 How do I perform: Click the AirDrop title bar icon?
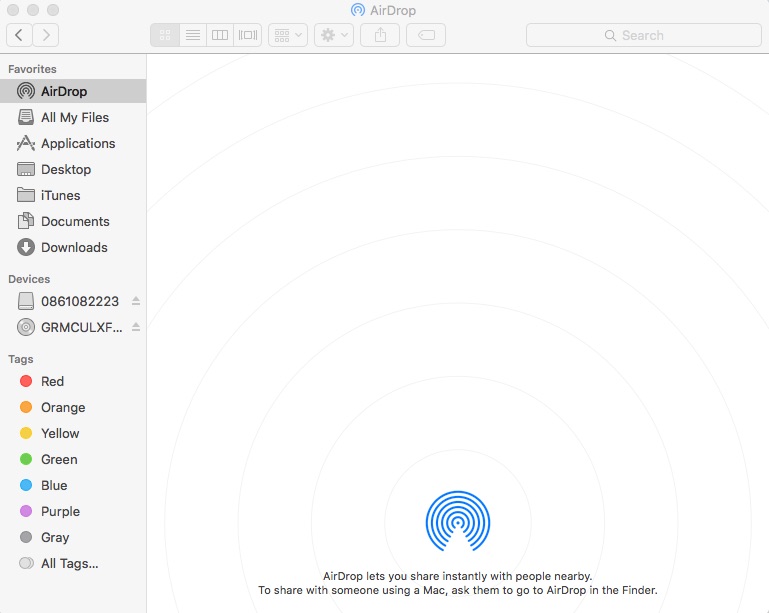(x=358, y=10)
